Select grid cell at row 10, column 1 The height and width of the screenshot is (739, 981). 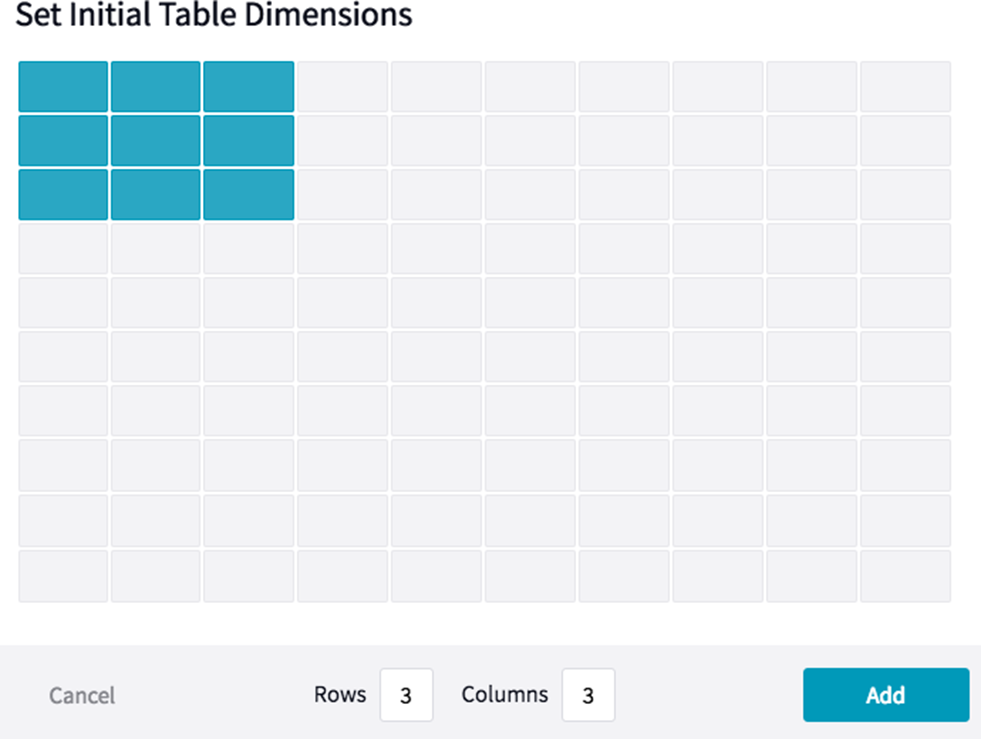pyautogui.click(x=63, y=576)
